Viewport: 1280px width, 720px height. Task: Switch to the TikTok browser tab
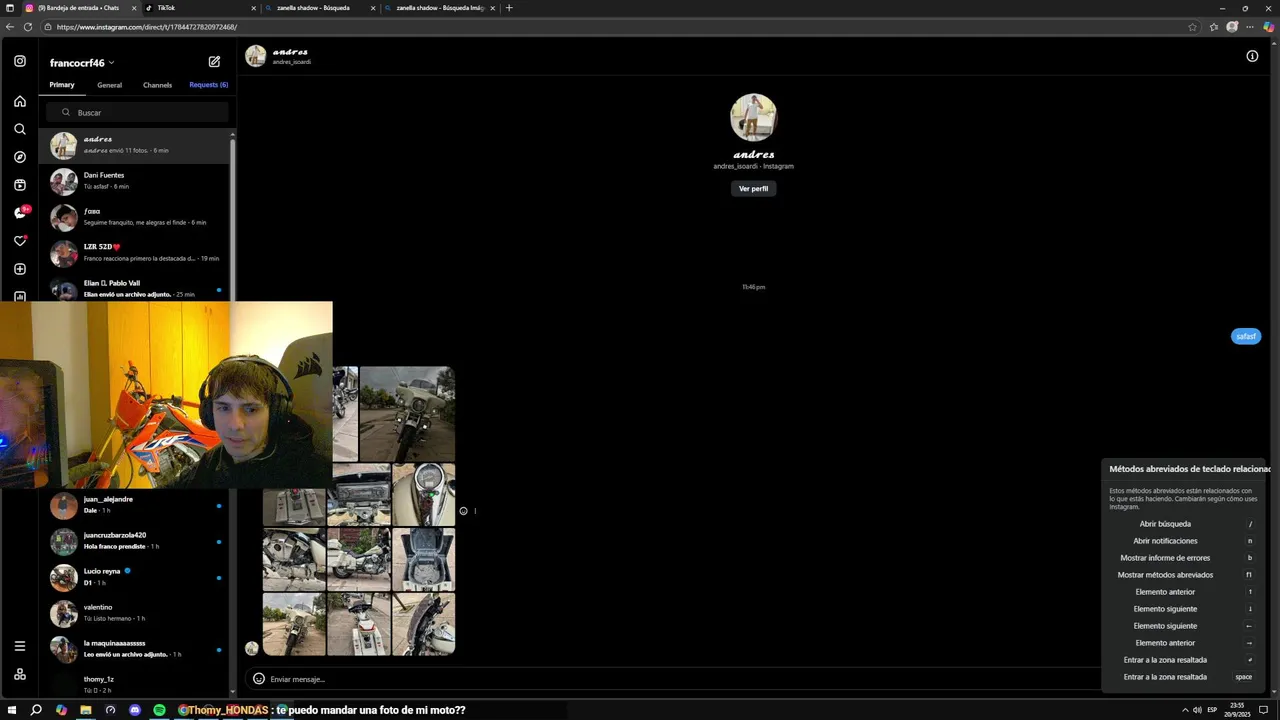pyautogui.click(x=200, y=8)
